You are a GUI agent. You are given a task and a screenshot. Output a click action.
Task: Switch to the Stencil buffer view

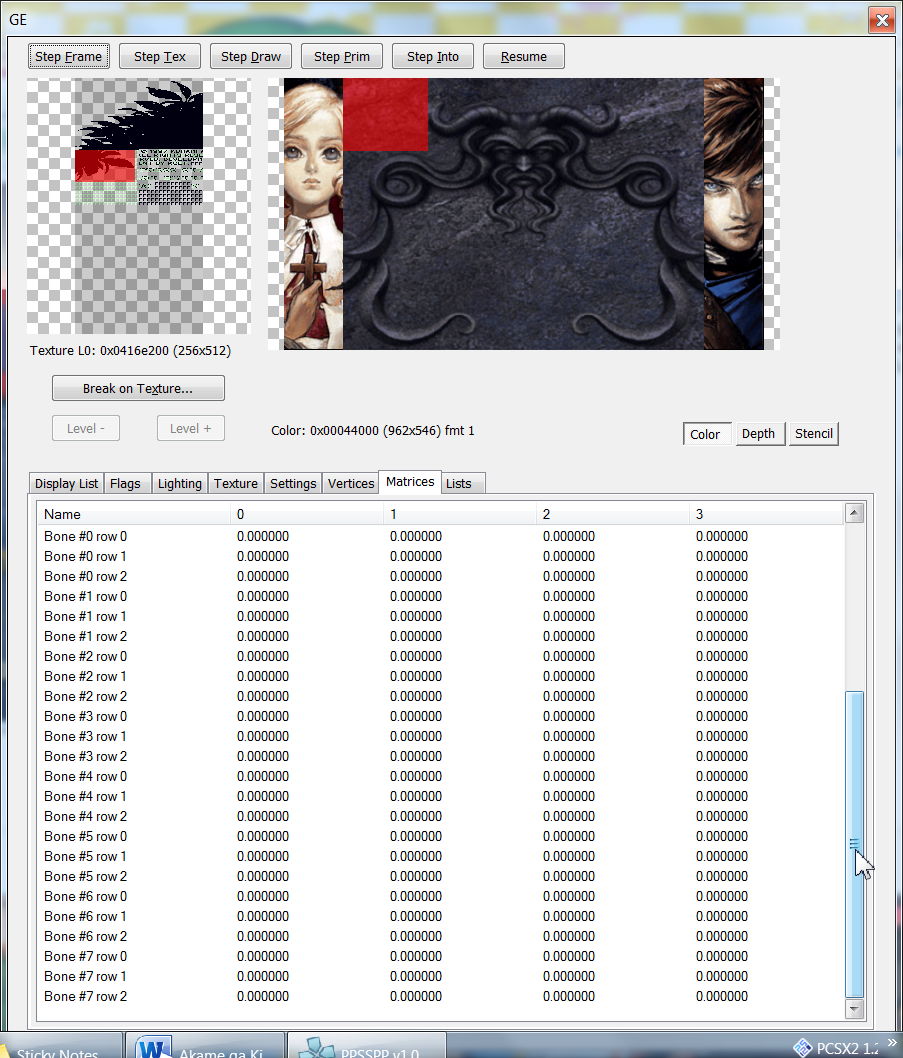point(813,434)
